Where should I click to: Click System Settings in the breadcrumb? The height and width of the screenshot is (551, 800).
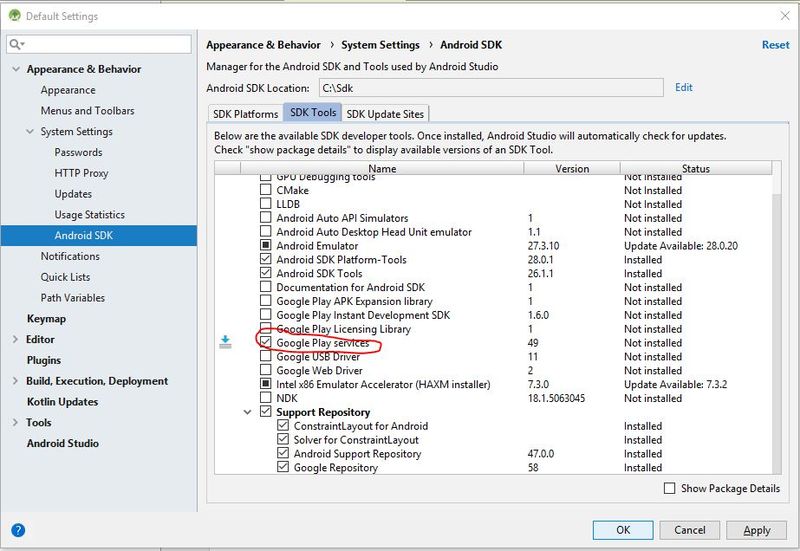380,45
